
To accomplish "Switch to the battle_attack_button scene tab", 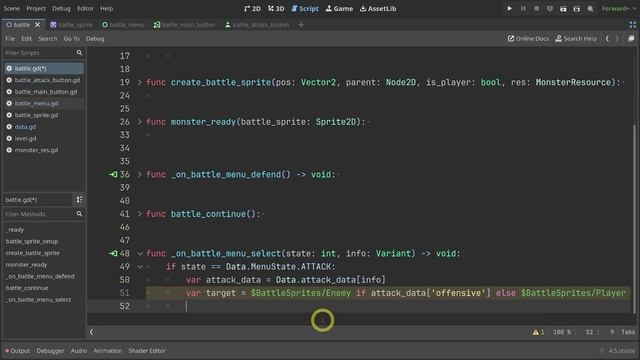I will pos(257,25).
